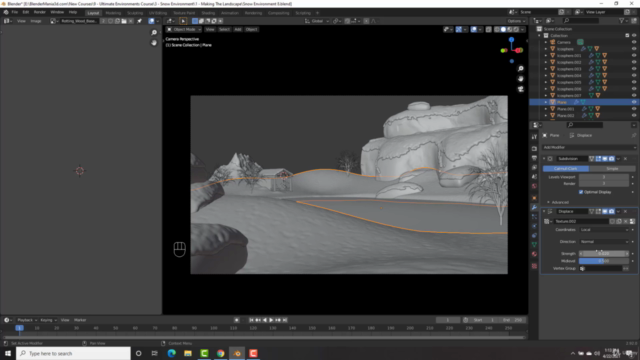Jump to timeline end button
Viewport: 640px width, 360px height.
pyautogui.click(x=285, y=320)
